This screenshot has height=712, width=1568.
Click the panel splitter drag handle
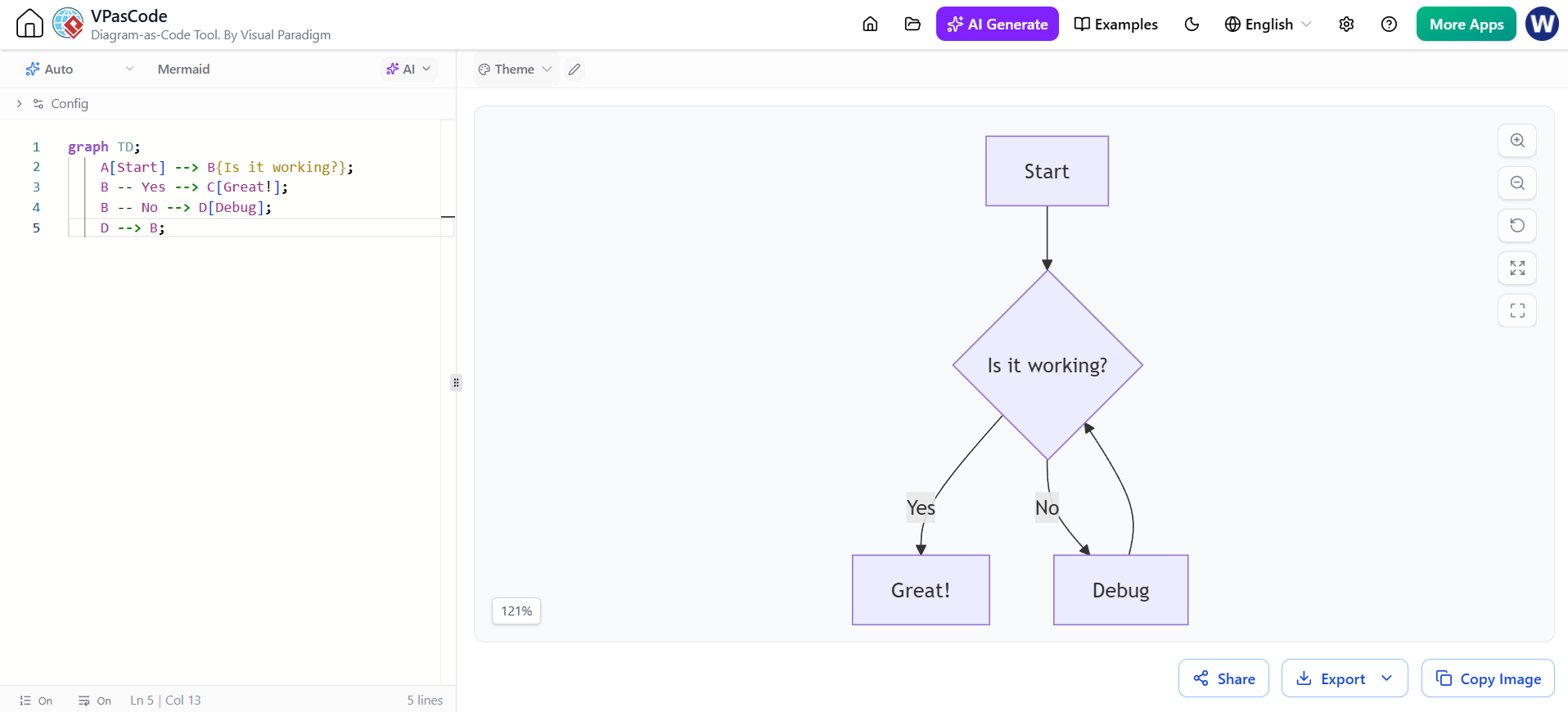[456, 382]
